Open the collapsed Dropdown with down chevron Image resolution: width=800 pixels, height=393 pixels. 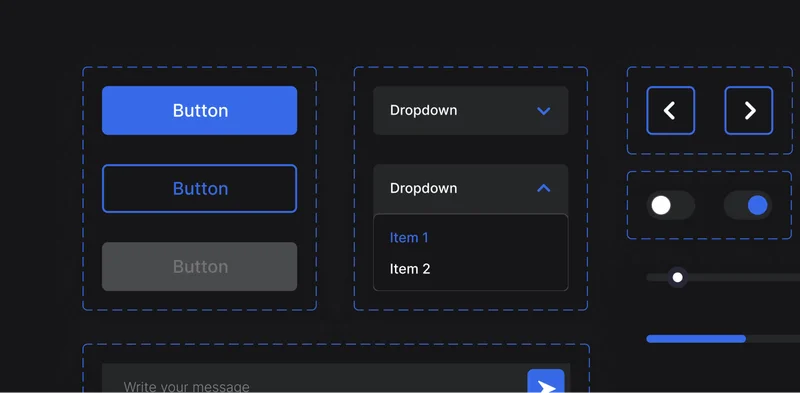click(x=470, y=110)
